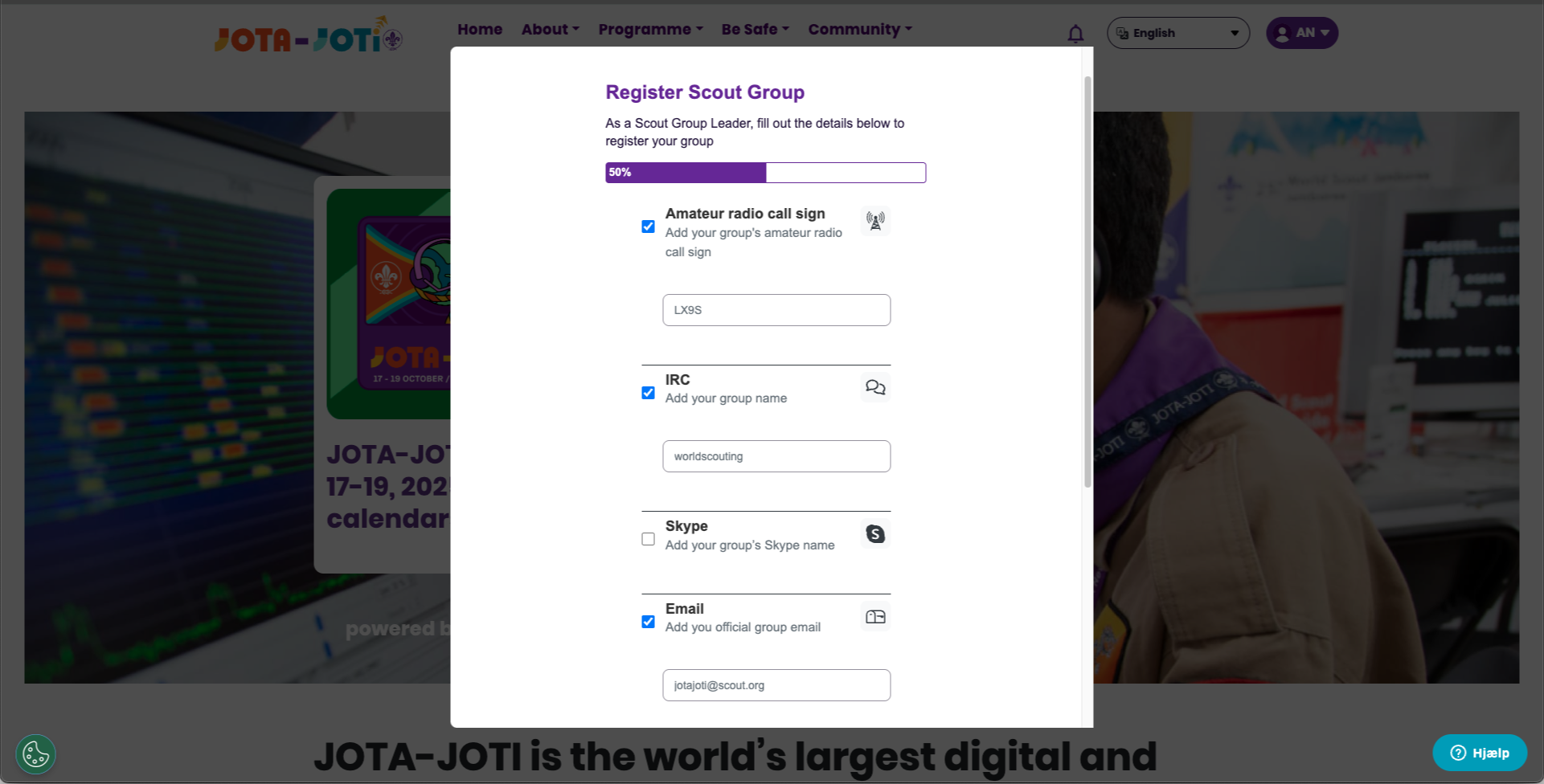Screen dimensions: 1544x784
Task: Click the IRC chat bubbles icon
Action: point(875,387)
